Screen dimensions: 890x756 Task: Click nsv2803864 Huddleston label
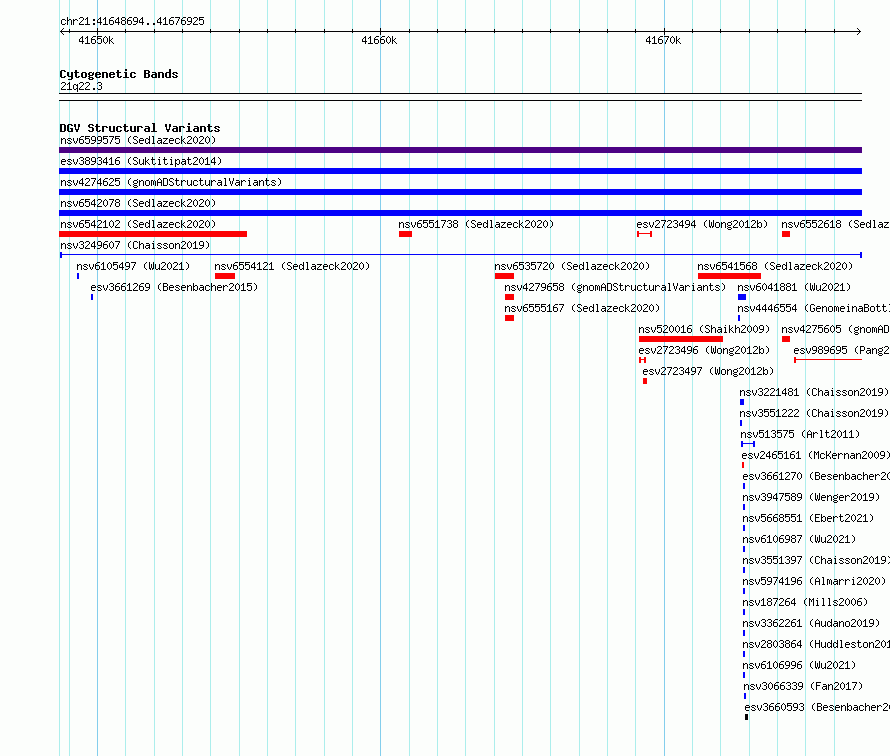(x=816, y=644)
